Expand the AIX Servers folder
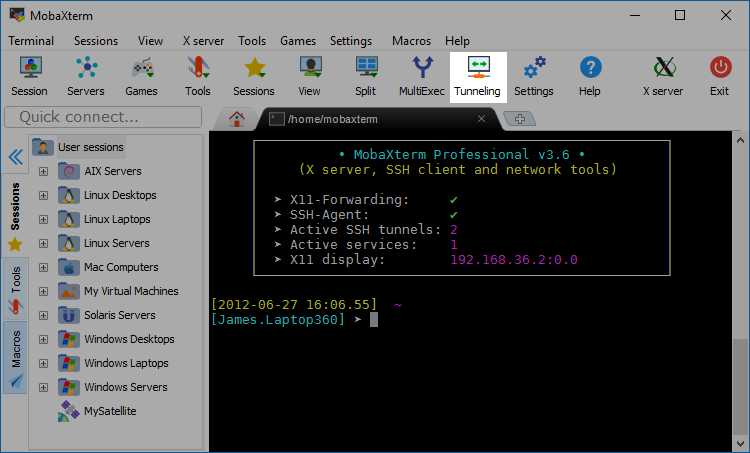 pyautogui.click(x=43, y=171)
